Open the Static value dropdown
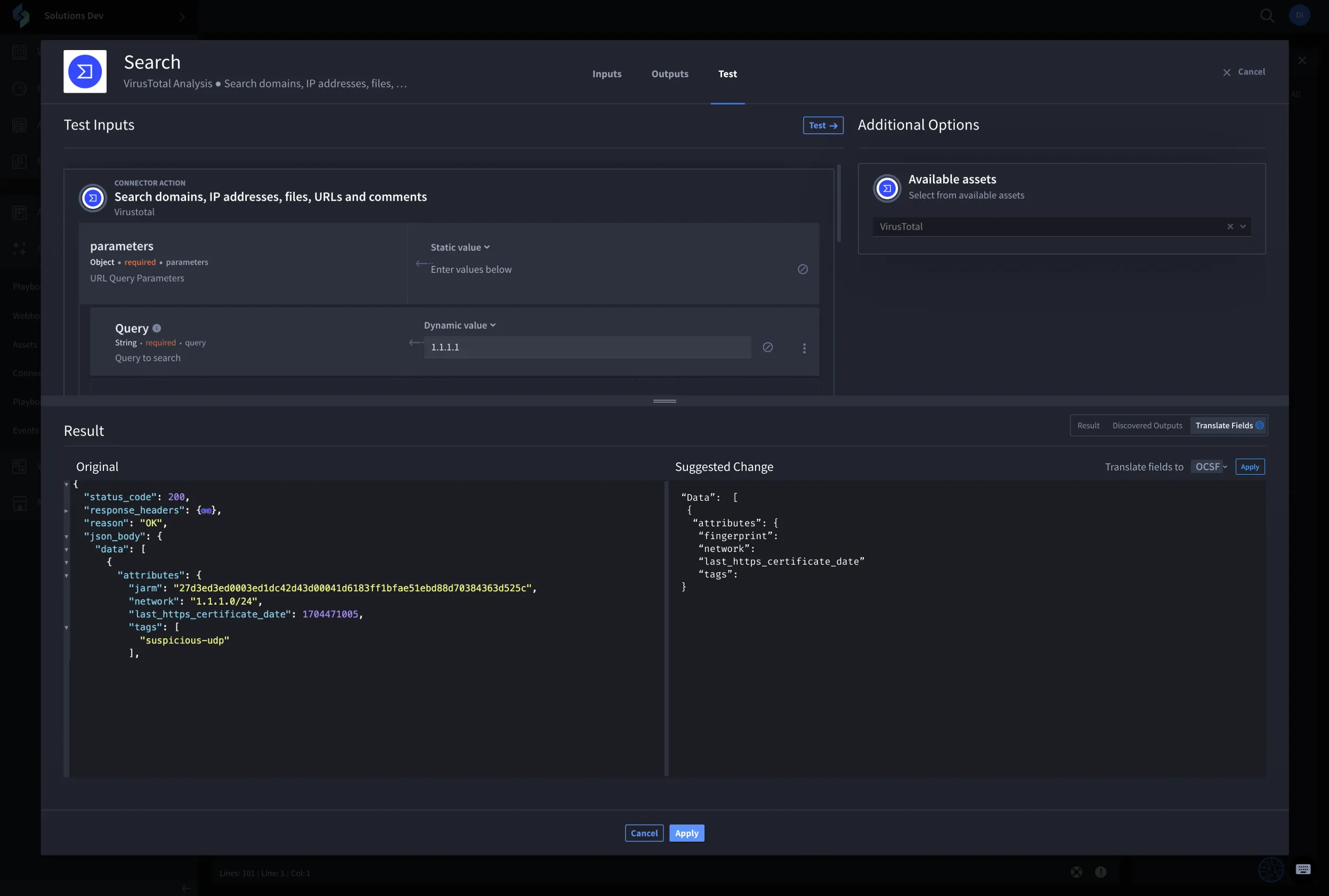 [x=460, y=247]
